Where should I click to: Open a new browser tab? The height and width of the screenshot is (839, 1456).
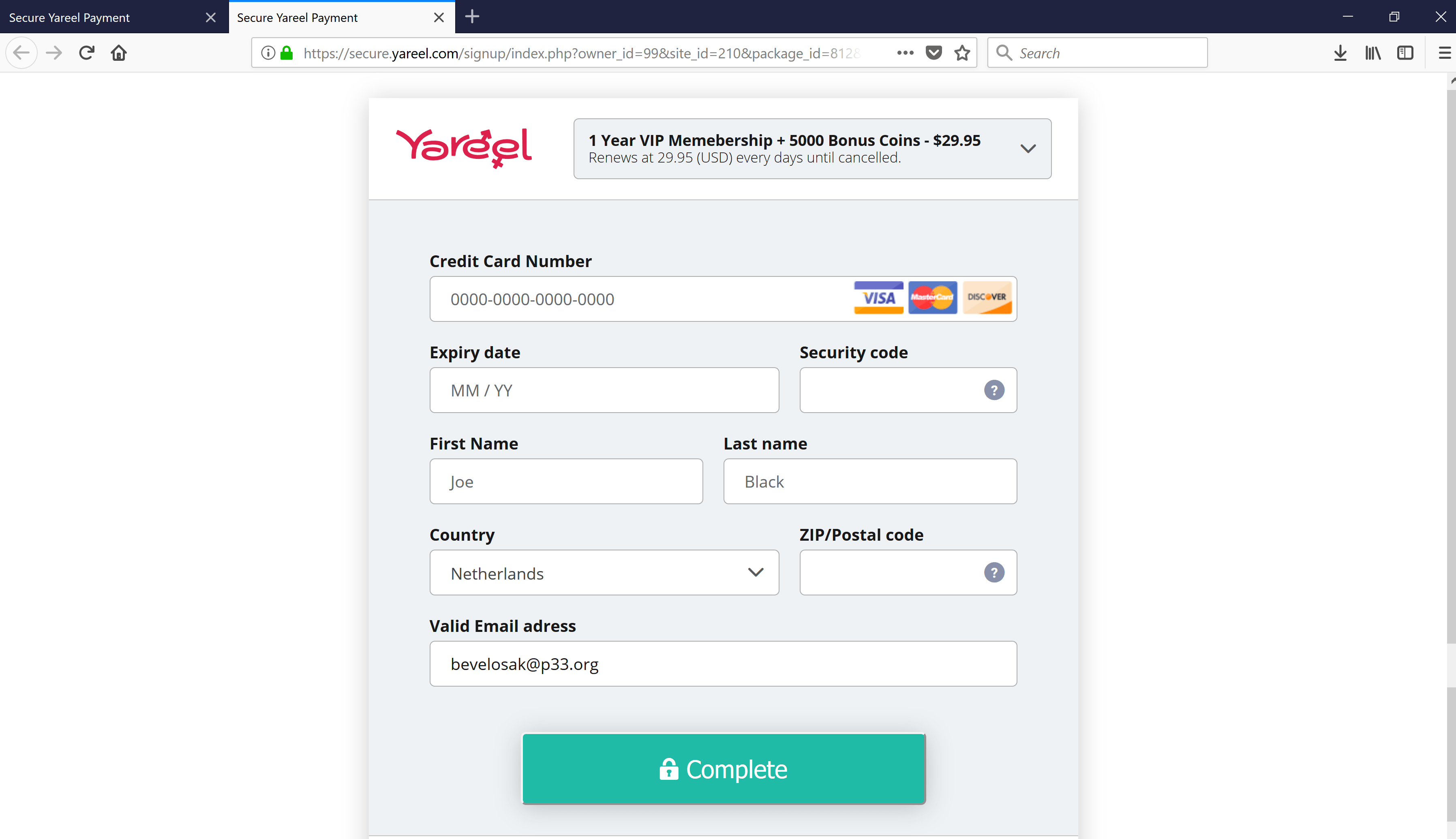472,17
